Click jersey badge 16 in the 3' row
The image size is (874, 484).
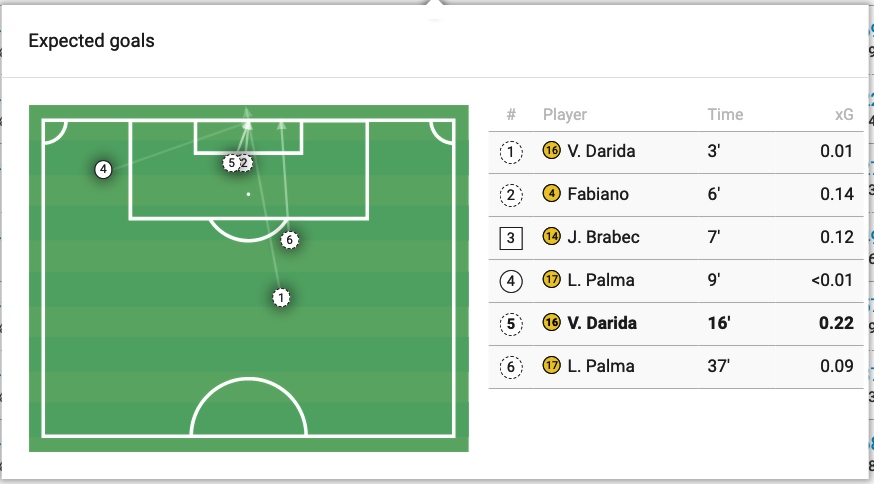click(551, 151)
